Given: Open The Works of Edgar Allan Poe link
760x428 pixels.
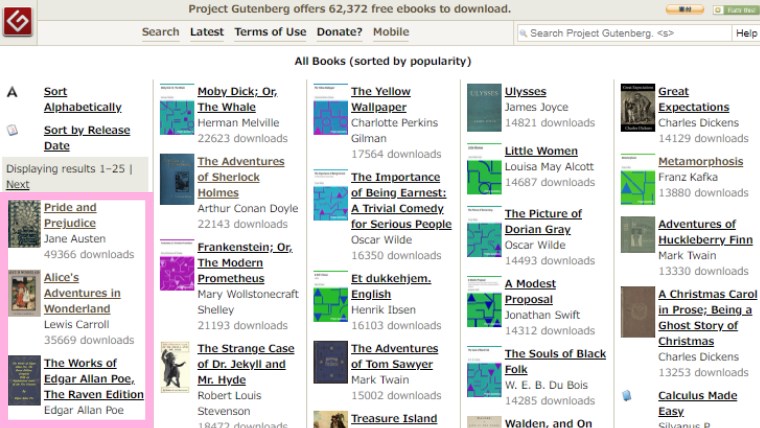Looking at the screenshot, I should click(x=94, y=379).
